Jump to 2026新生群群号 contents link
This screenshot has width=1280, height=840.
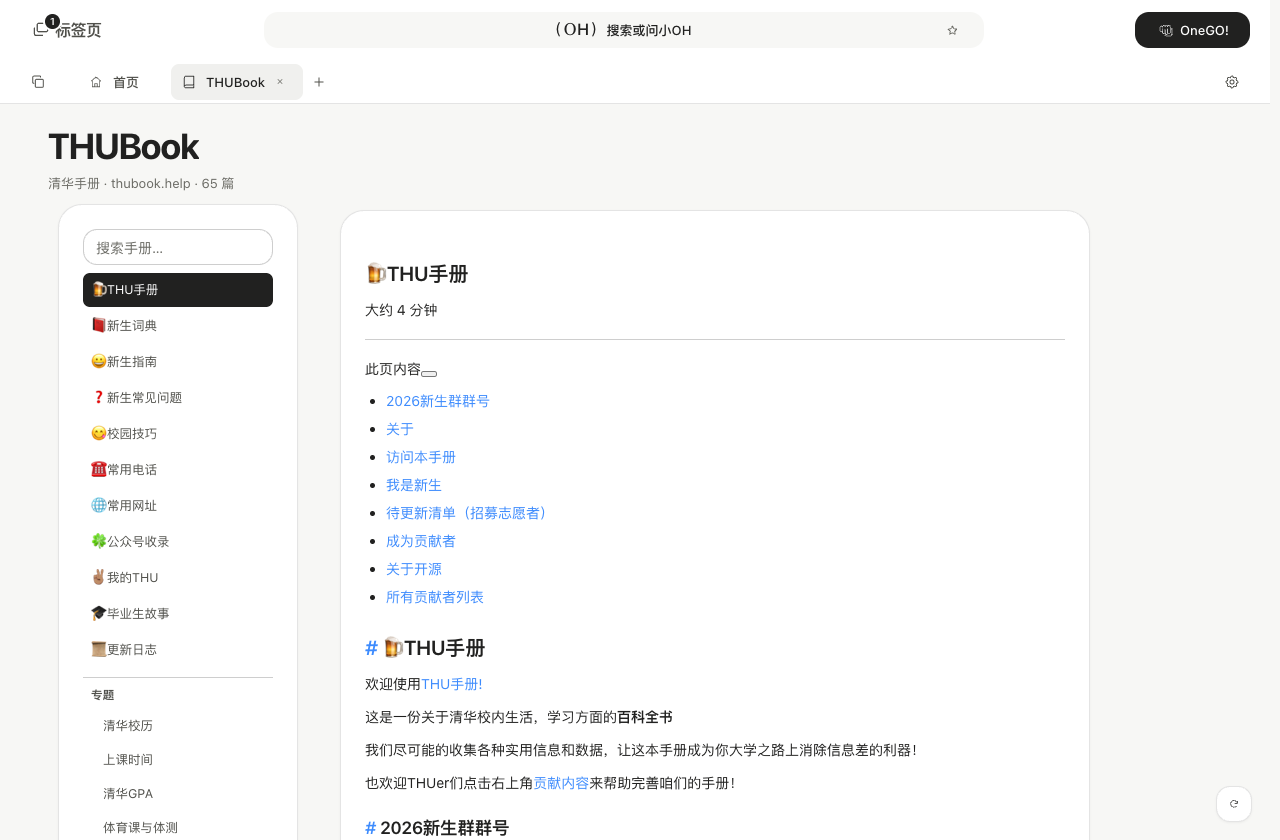click(x=438, y=401)
